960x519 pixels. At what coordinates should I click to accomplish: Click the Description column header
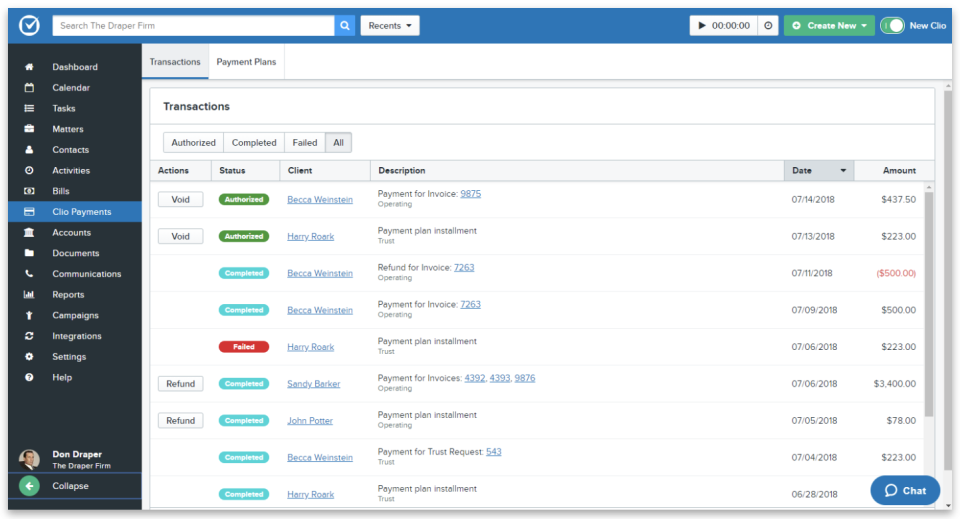click(x=577, y=171)
